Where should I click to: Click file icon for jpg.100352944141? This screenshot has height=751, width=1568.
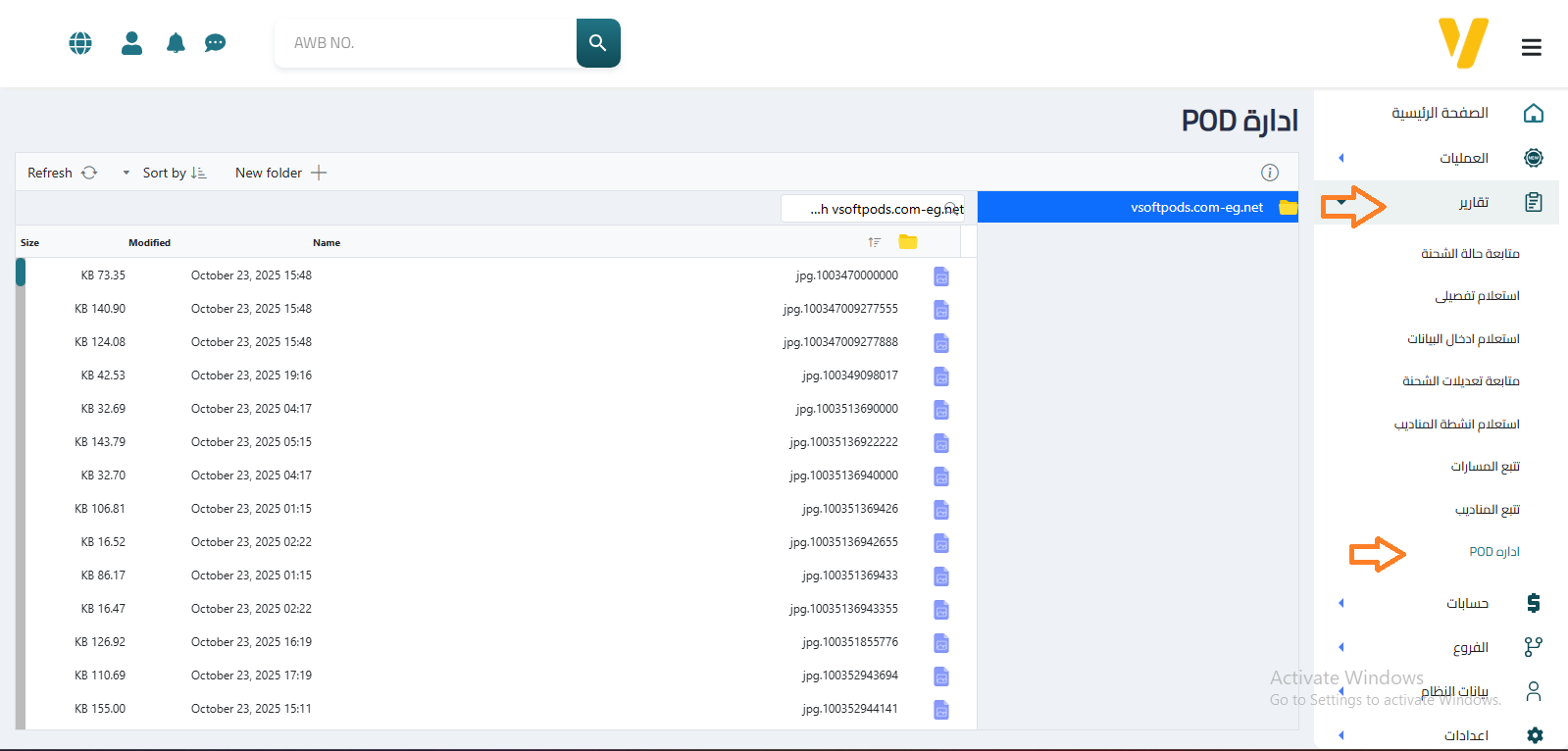coord(941,710)
